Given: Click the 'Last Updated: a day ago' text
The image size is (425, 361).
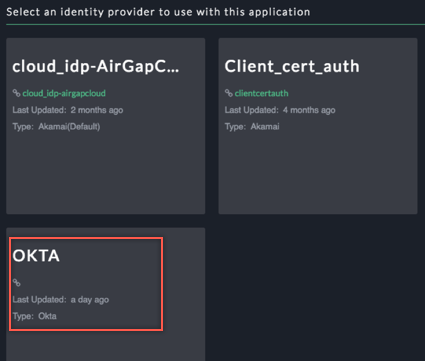Looking at the screenshot, I should click(61, 300).
